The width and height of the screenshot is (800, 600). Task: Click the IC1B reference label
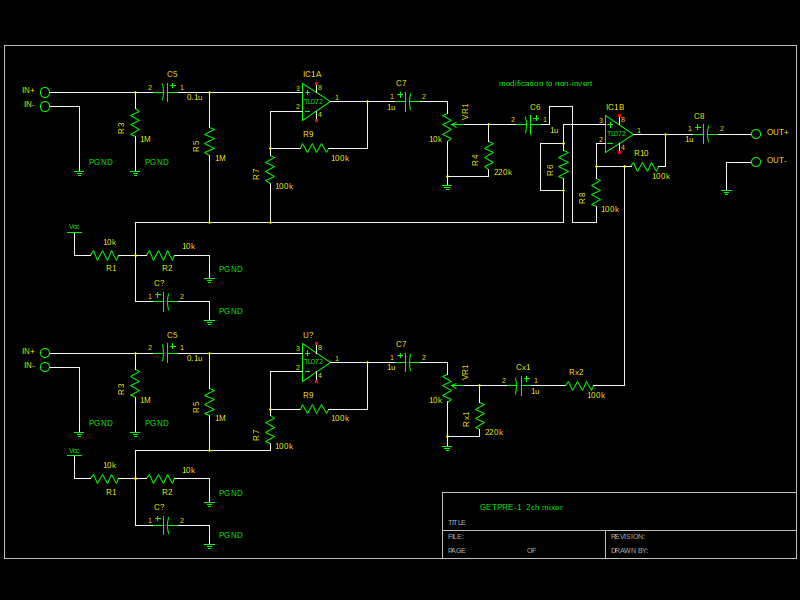click(615, 107)
